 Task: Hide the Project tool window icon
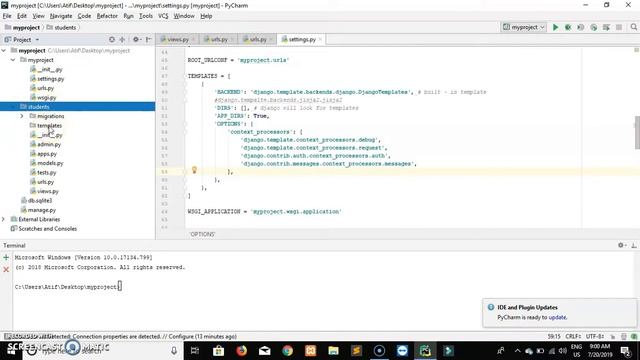point(148,40)
